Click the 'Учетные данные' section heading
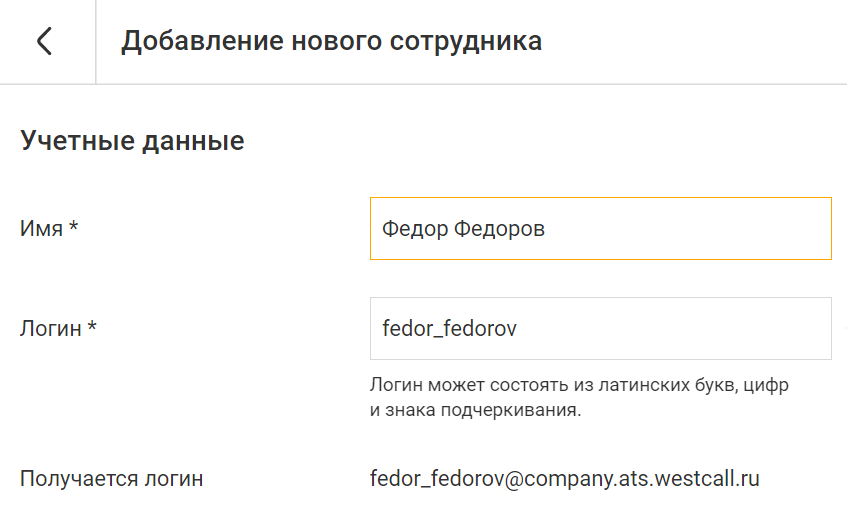Screen dimensions: 847x523 click(132, 141)
